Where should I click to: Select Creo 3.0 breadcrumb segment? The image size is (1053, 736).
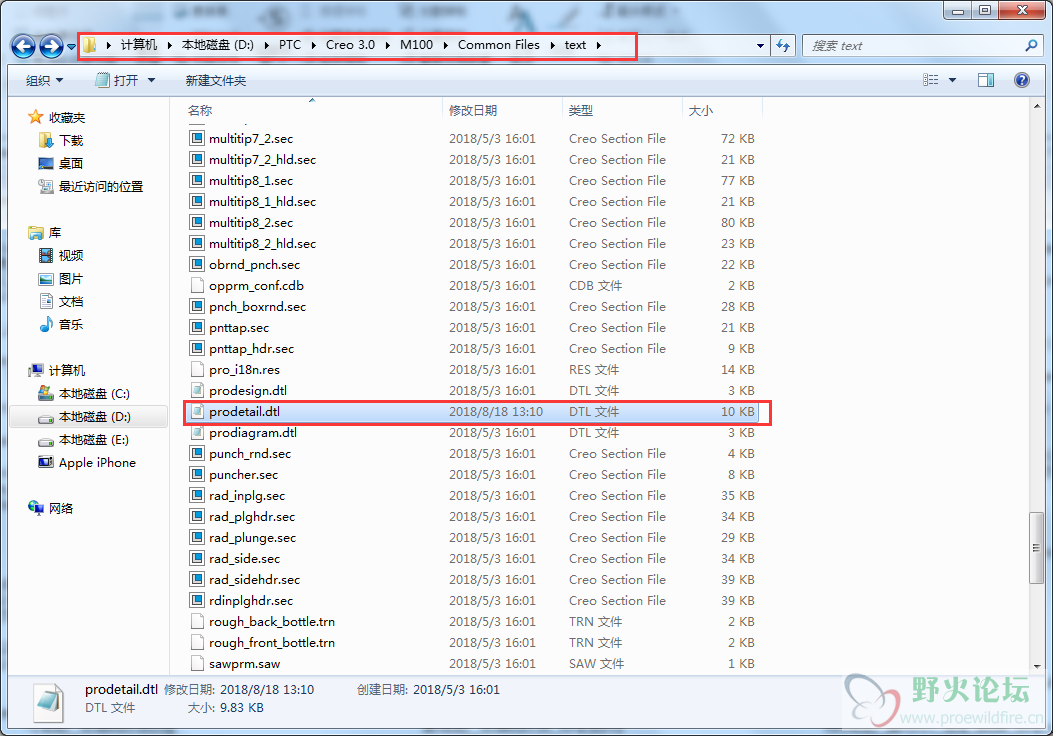tap(351, 45)
